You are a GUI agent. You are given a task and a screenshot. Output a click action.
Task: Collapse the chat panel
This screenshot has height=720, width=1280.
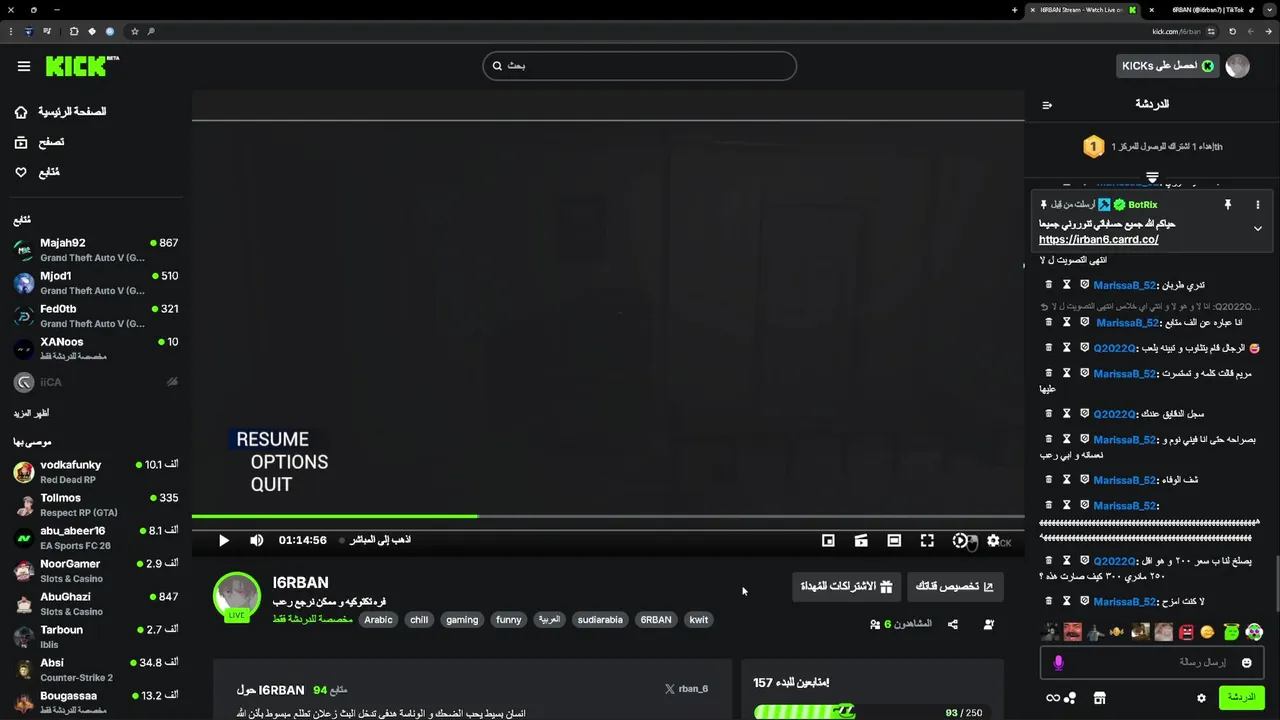[x=1047, y=105]
